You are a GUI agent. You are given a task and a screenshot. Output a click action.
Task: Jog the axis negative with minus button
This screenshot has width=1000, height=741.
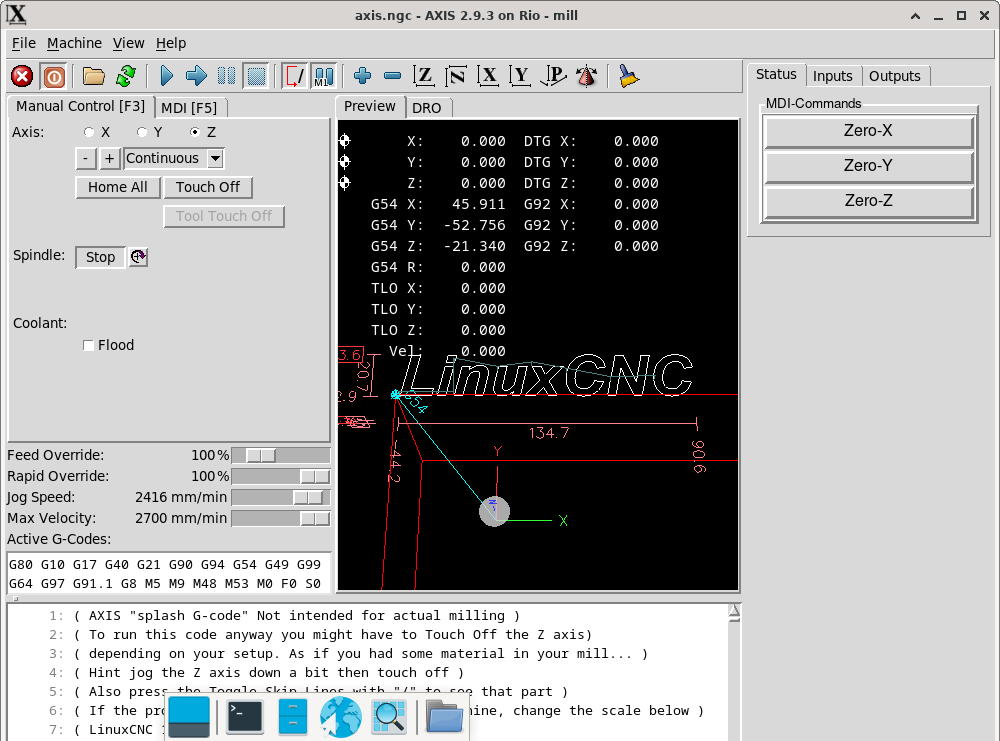point(85,158)
